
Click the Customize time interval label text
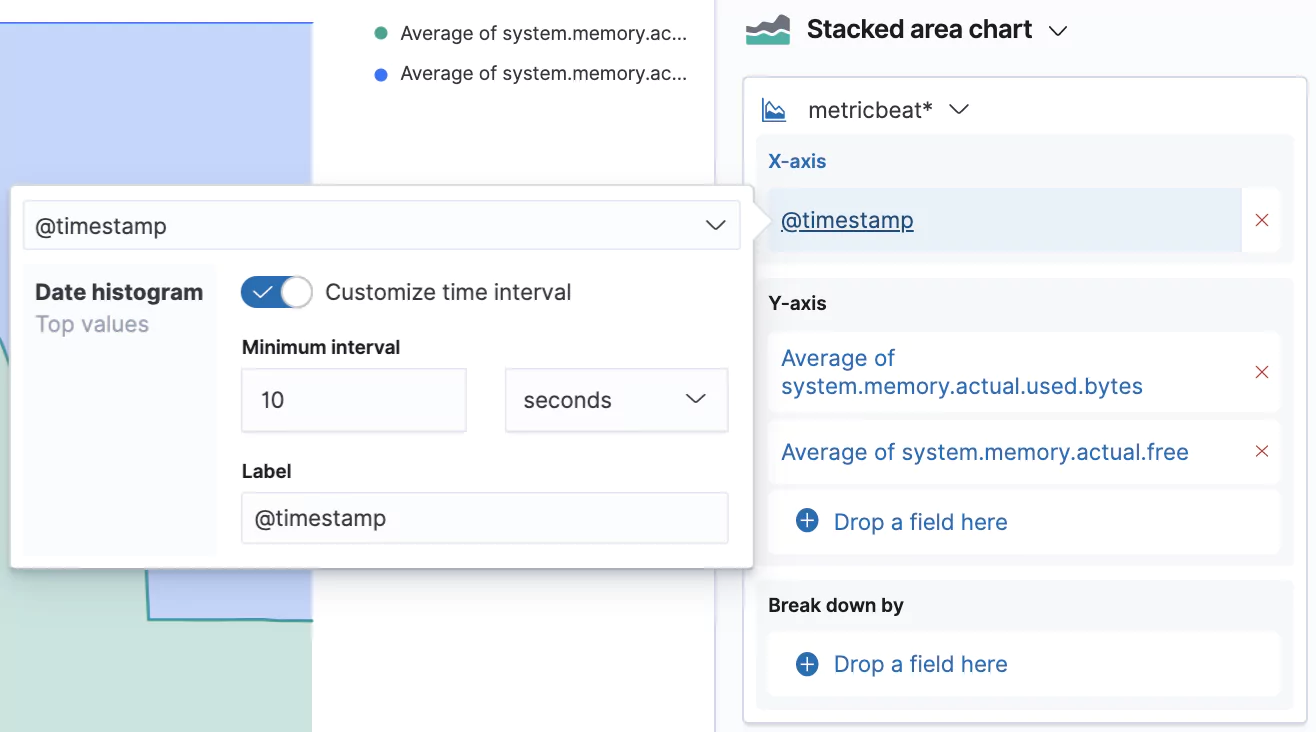coord(448,292)
